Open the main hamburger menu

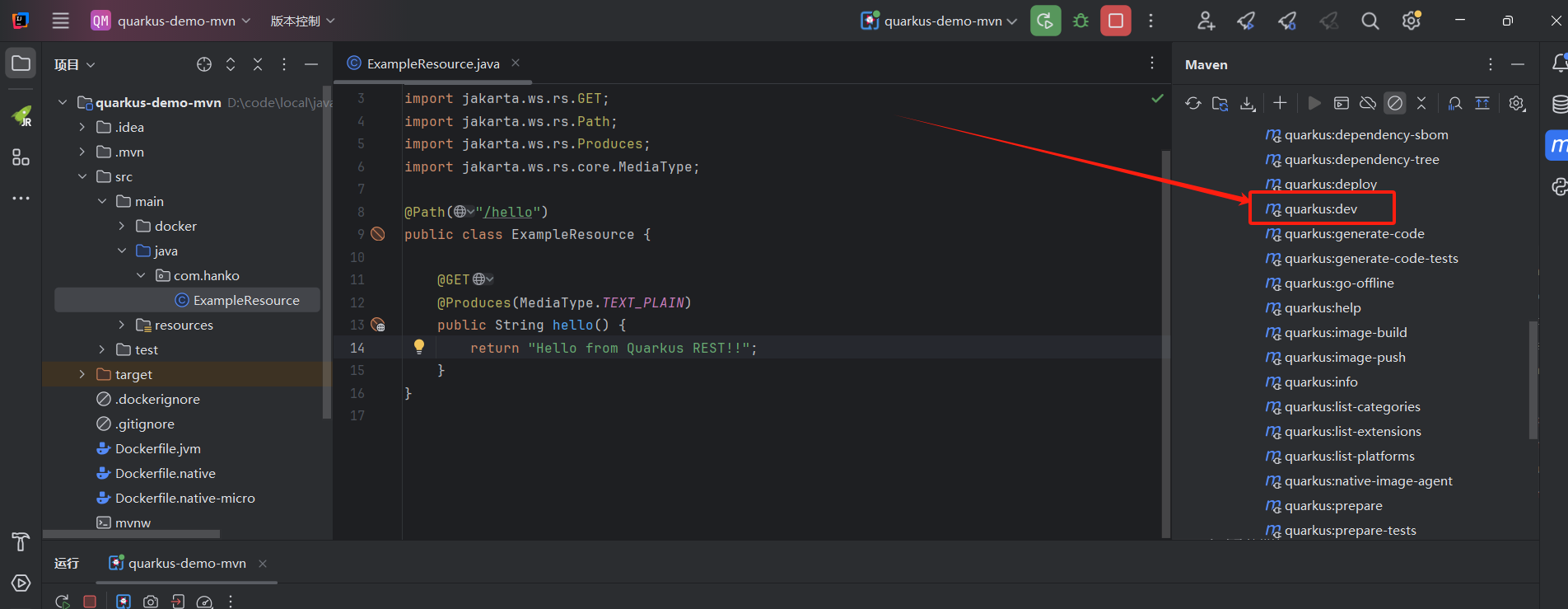pos(61,21)
